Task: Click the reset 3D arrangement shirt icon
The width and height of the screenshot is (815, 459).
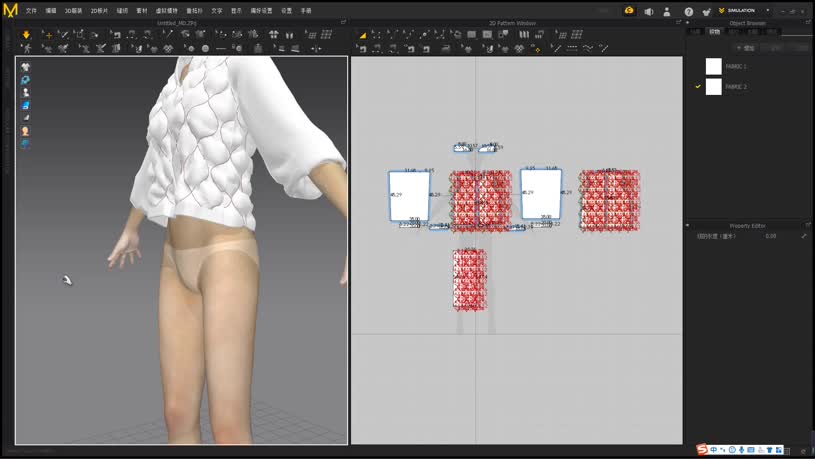Action: coord(274,35)
